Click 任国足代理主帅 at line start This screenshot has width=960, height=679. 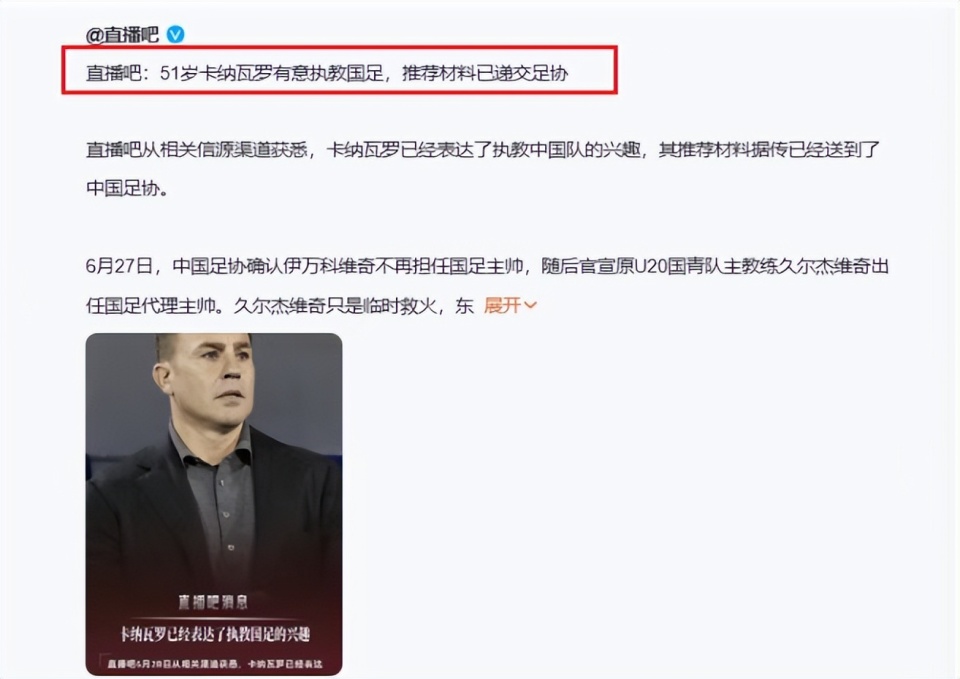click(x=150, y=305)
